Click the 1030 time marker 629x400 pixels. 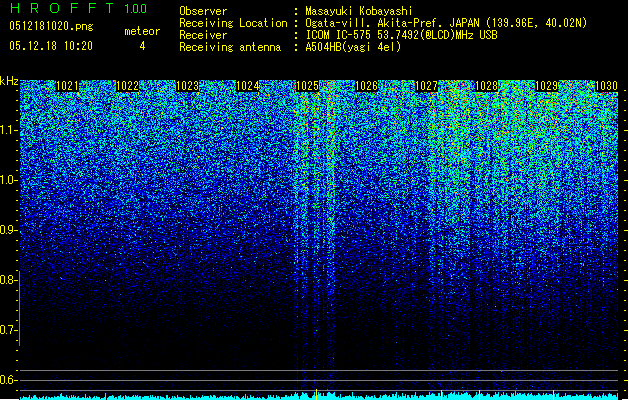(606, 86)
